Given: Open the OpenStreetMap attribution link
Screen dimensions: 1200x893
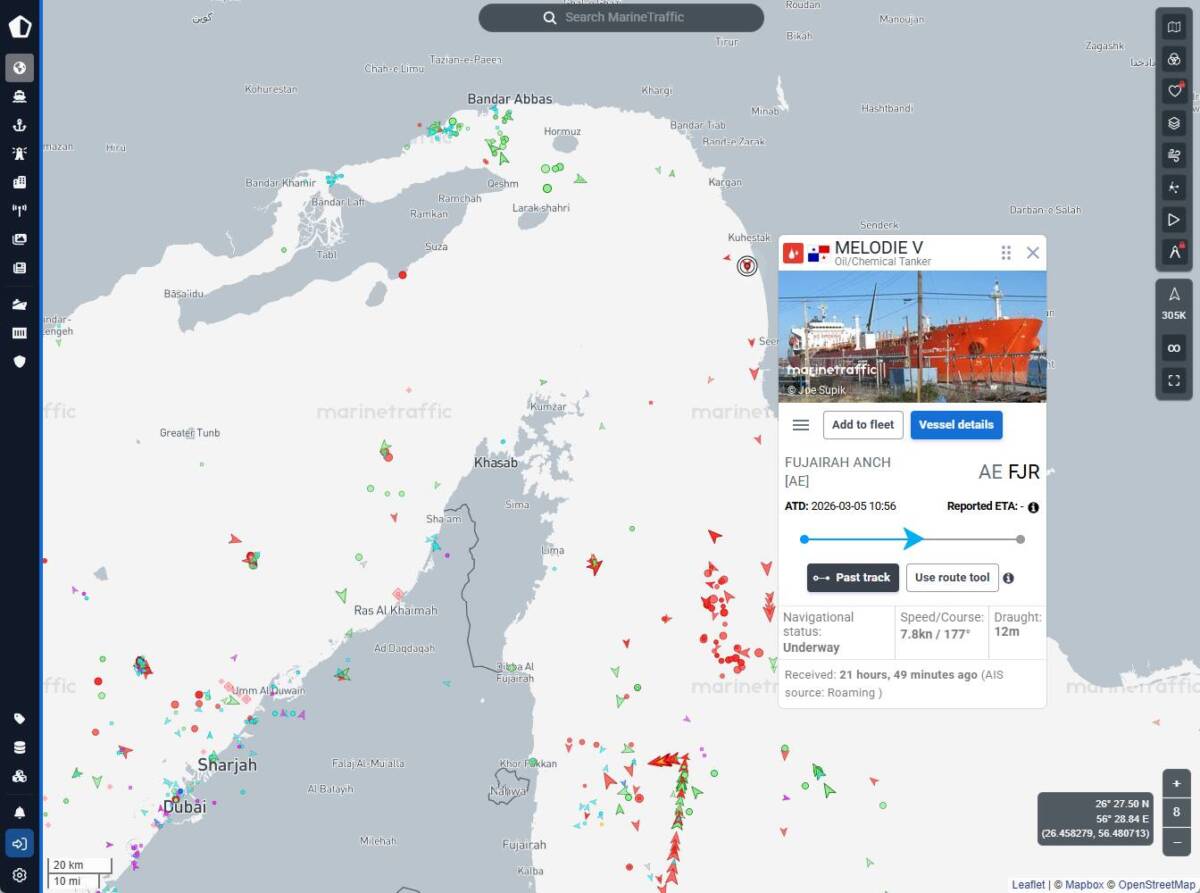Looking at the screenshot, I should point(1155,884).
